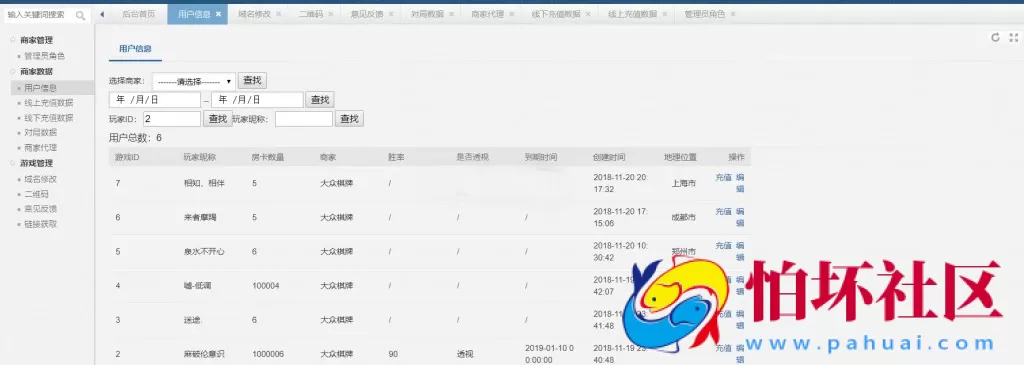This screenshot has height=365, width=1024.
Task: Open 域名修改 in the sidebar
Action: pos(40,179)
